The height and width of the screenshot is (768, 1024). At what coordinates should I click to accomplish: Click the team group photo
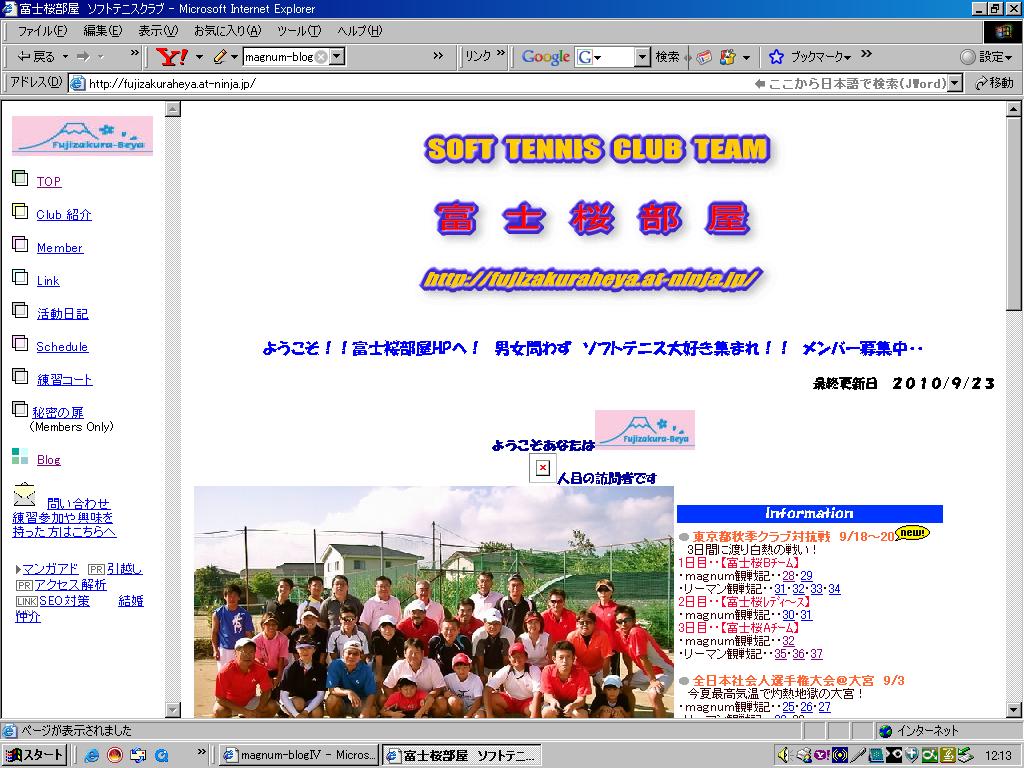434,601
